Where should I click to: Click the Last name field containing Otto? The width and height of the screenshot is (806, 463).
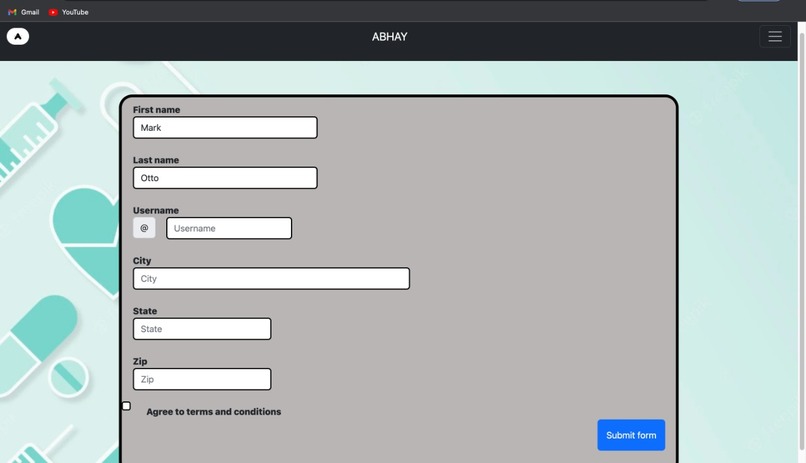point(225,178)
